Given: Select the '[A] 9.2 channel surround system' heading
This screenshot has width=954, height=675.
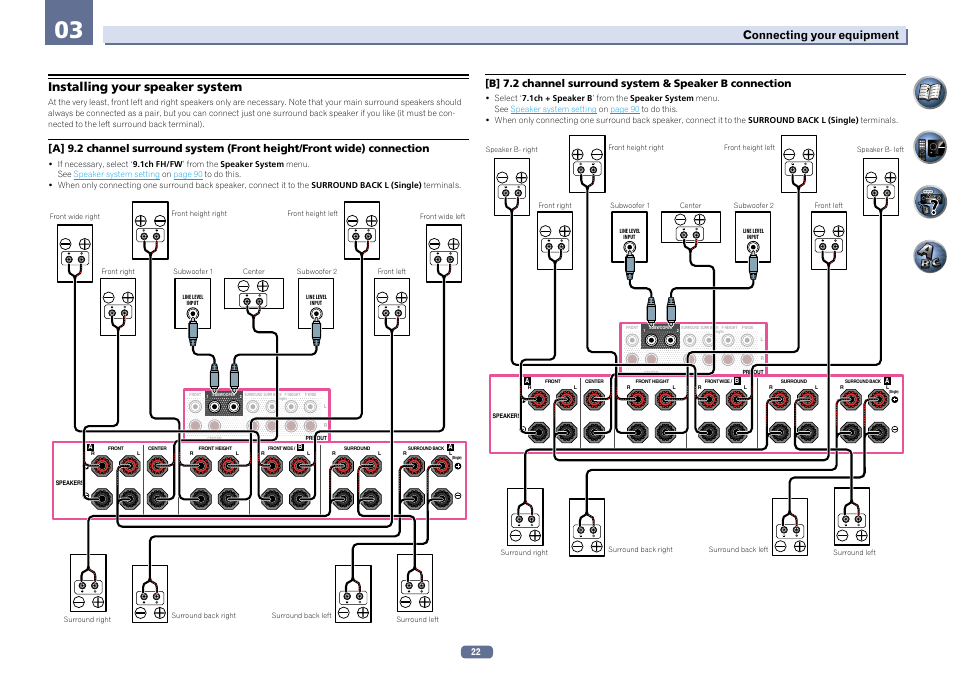Looking at the screenshot, I should (238, 149).
